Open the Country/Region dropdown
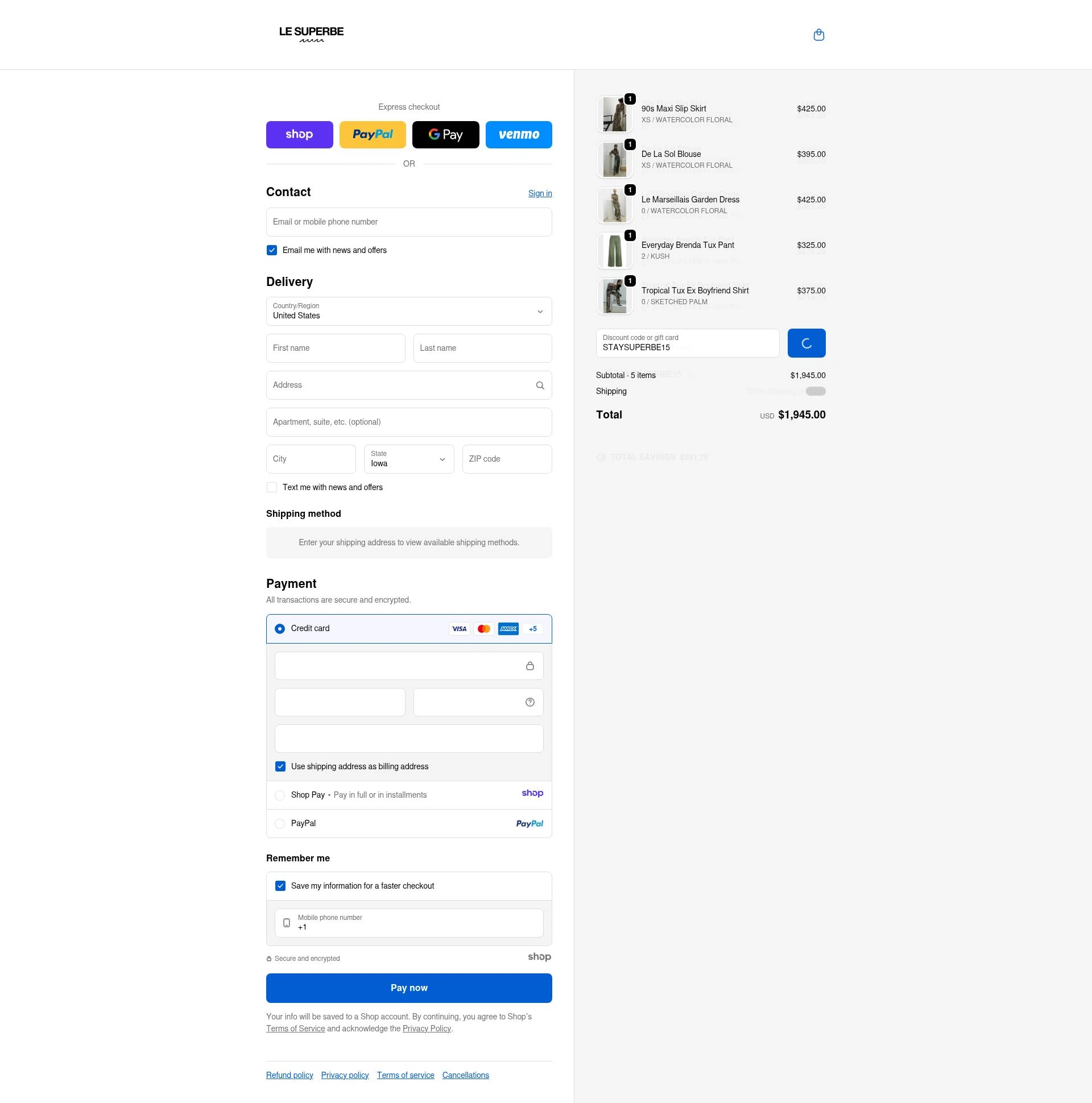 408,311
